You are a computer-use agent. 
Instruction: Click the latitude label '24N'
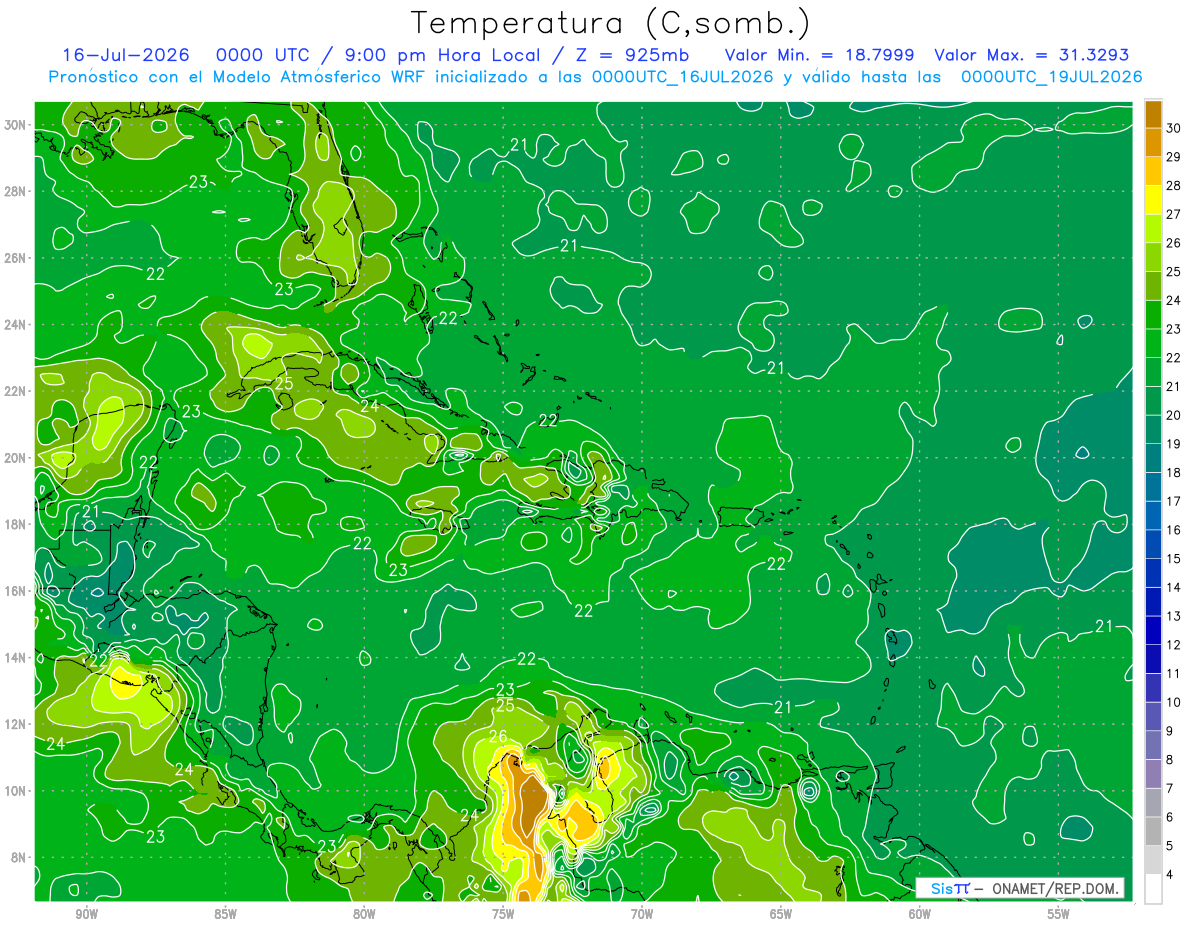pyautogui.click(x=16, y=324)
